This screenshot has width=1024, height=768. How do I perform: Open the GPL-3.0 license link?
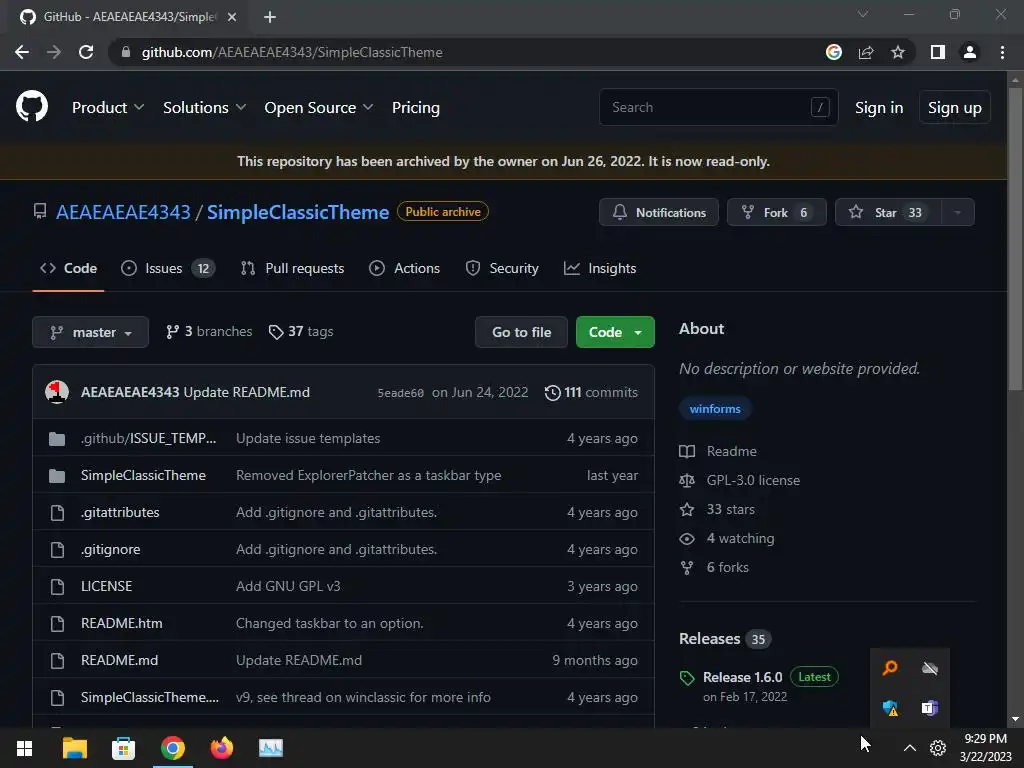(753, 481)
